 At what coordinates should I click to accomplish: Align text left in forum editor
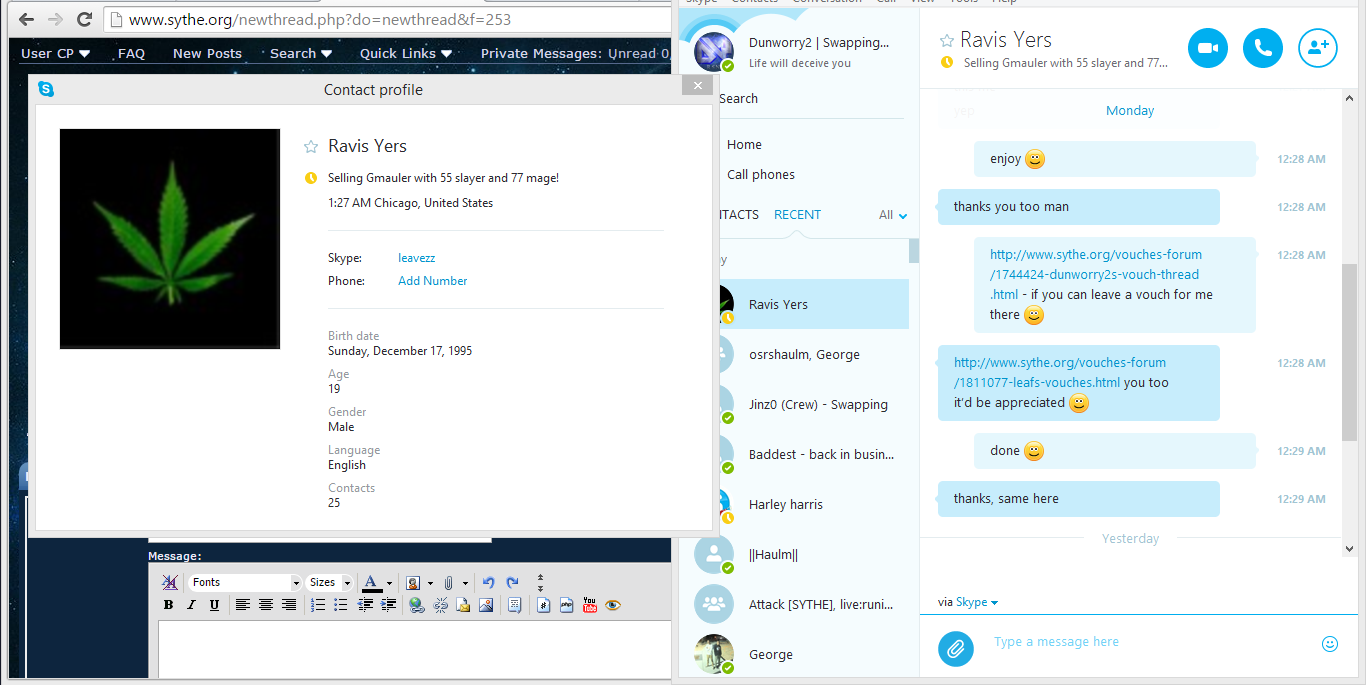pos(243,605)
